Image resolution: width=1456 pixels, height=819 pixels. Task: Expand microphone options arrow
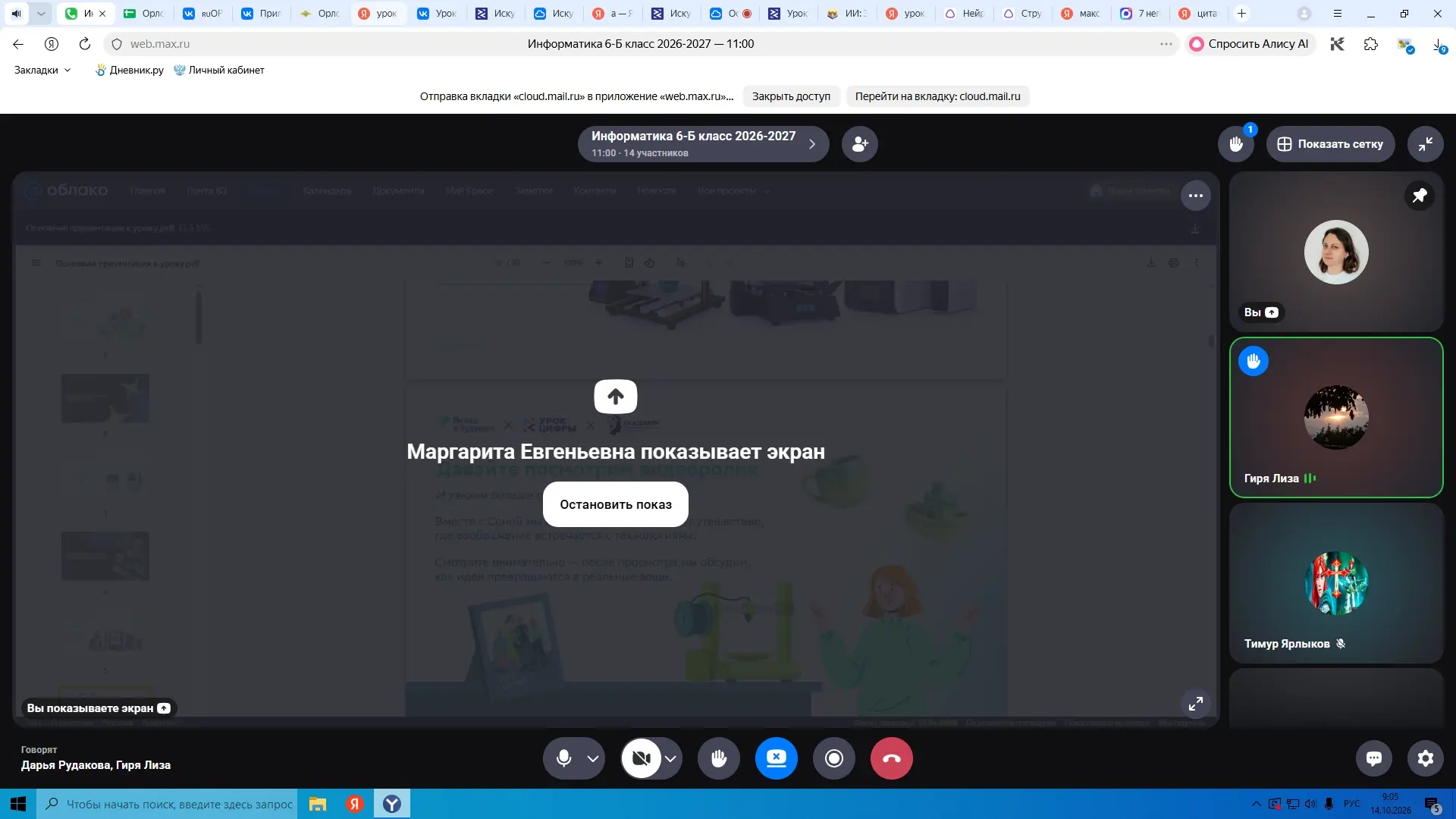[593, 758]
